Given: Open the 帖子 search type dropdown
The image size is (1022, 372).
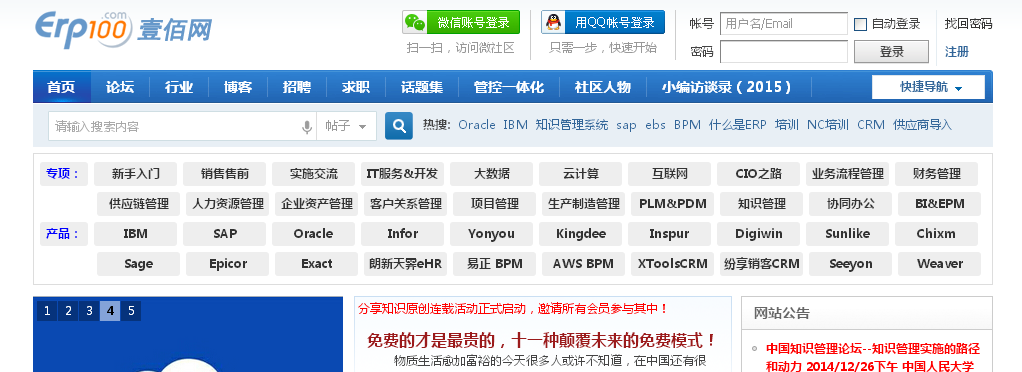Looking at the screenshot, I should point(346,126).
